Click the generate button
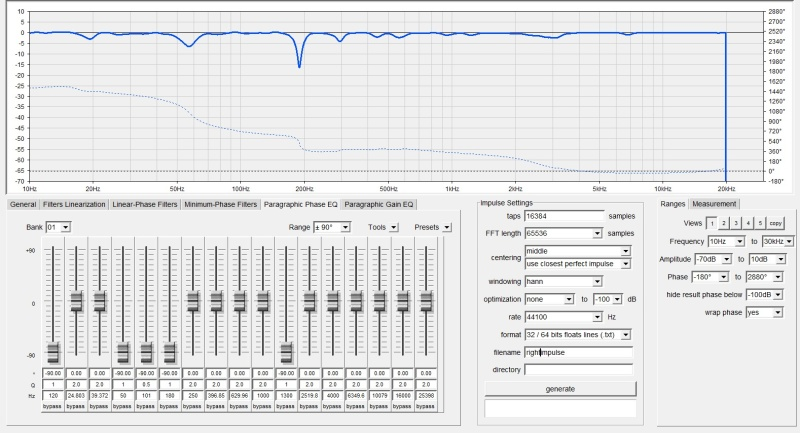Viewport: 800px width, 433px height. coord(560,388)
